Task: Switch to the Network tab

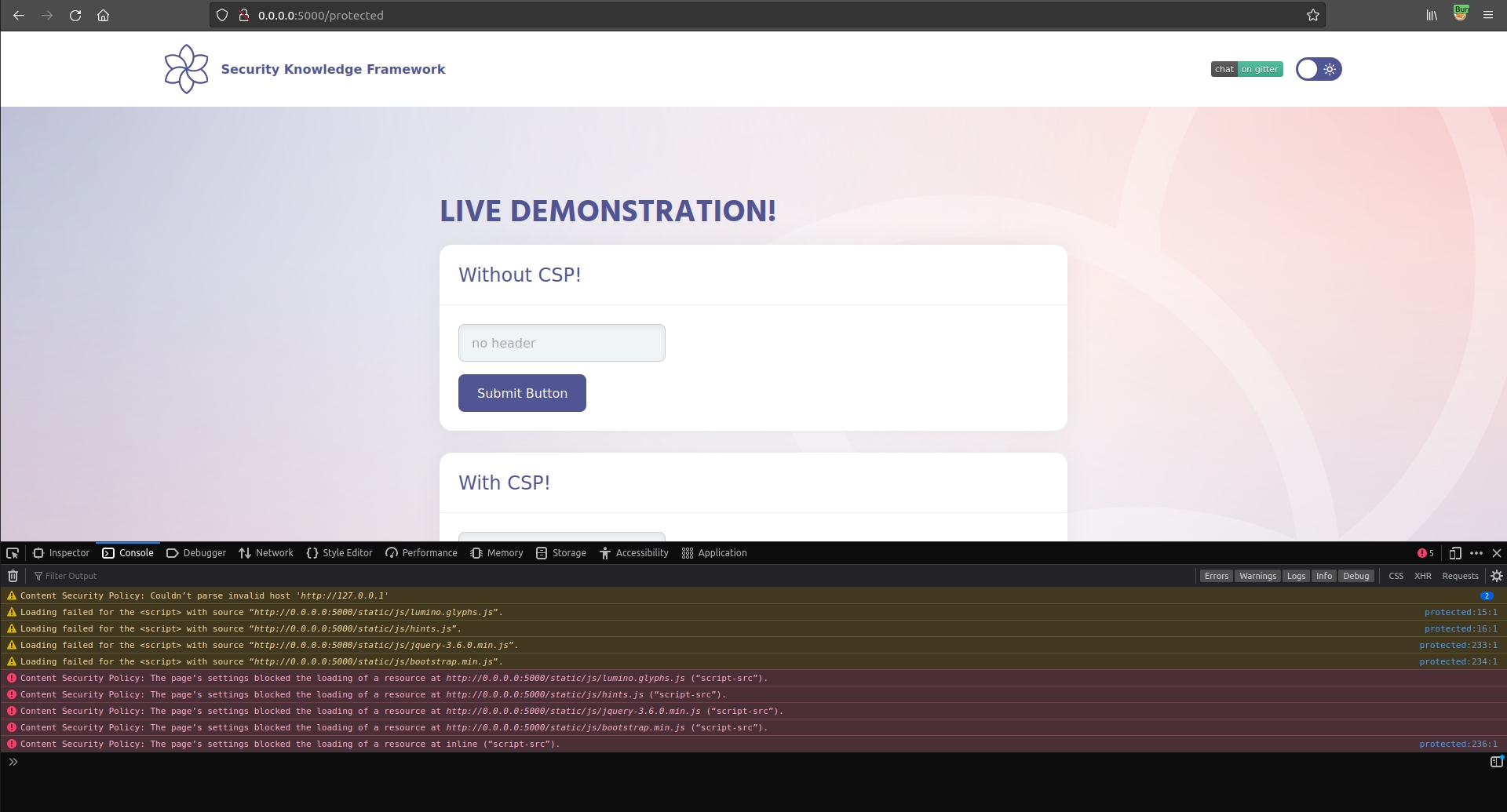Action: pyautogui.click(x=266, y=553)
